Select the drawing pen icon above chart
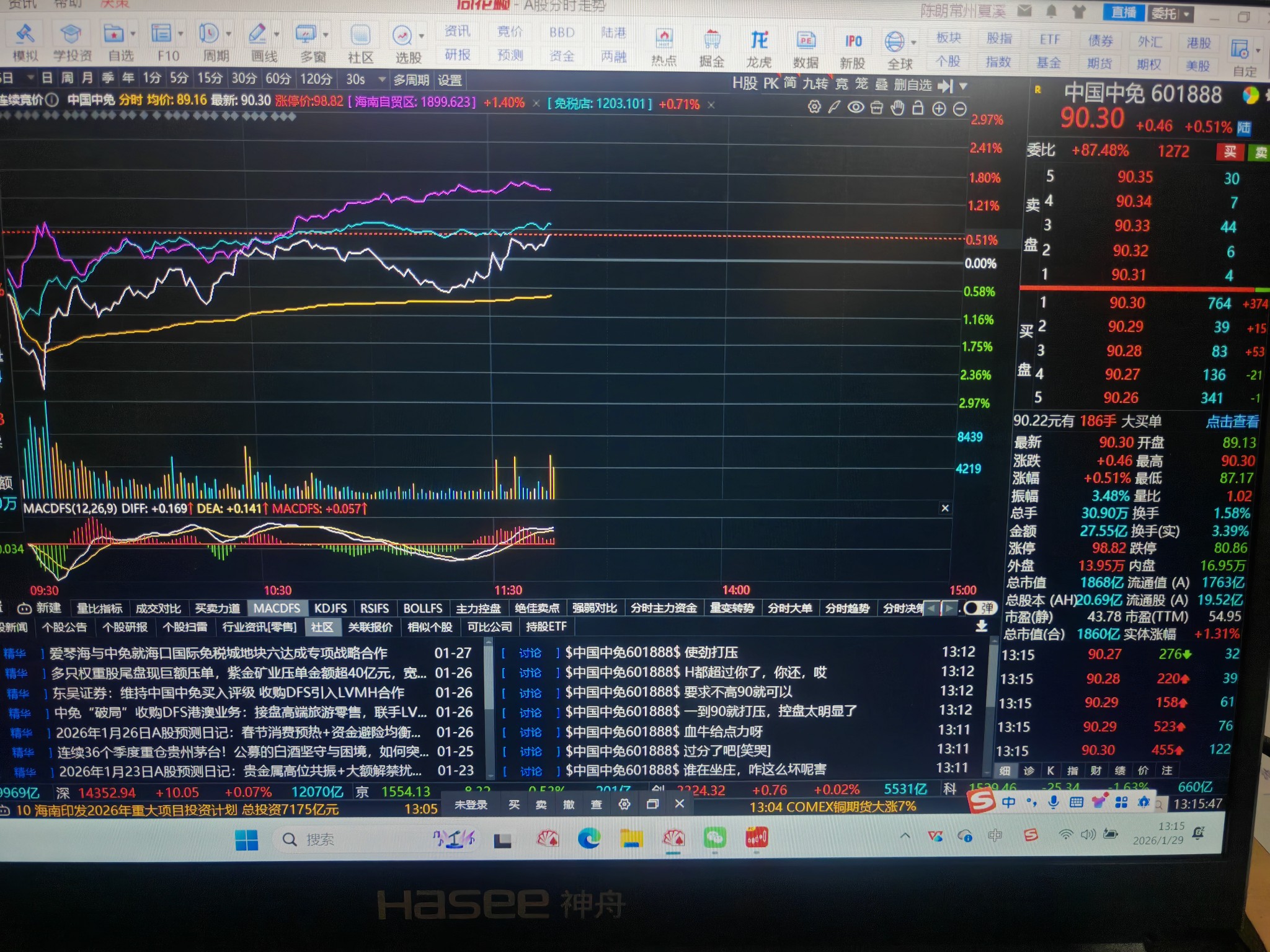The height and width of the screenshot is (952, 1270). pyautogui.click(x=835, y=107)
